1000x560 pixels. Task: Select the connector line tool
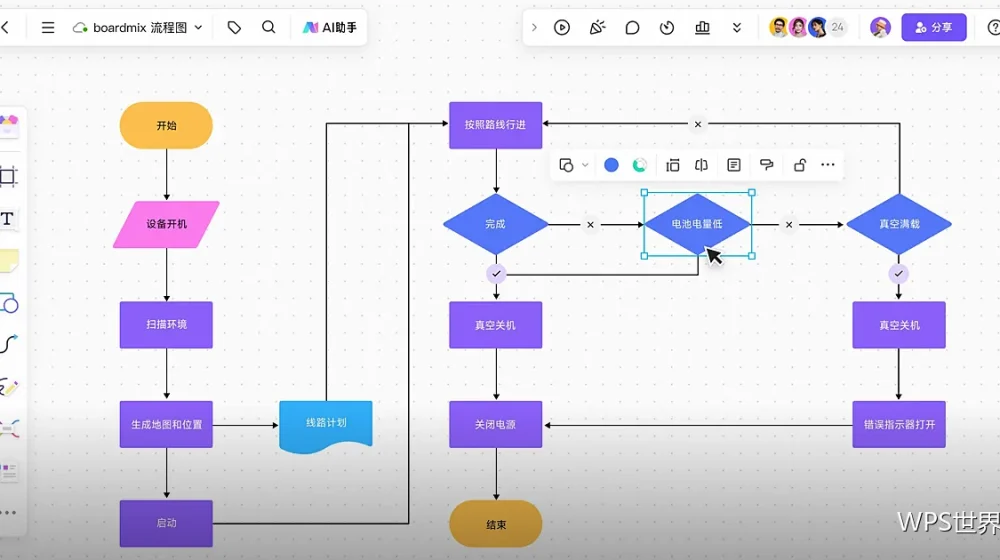click(x=9, y=344)
